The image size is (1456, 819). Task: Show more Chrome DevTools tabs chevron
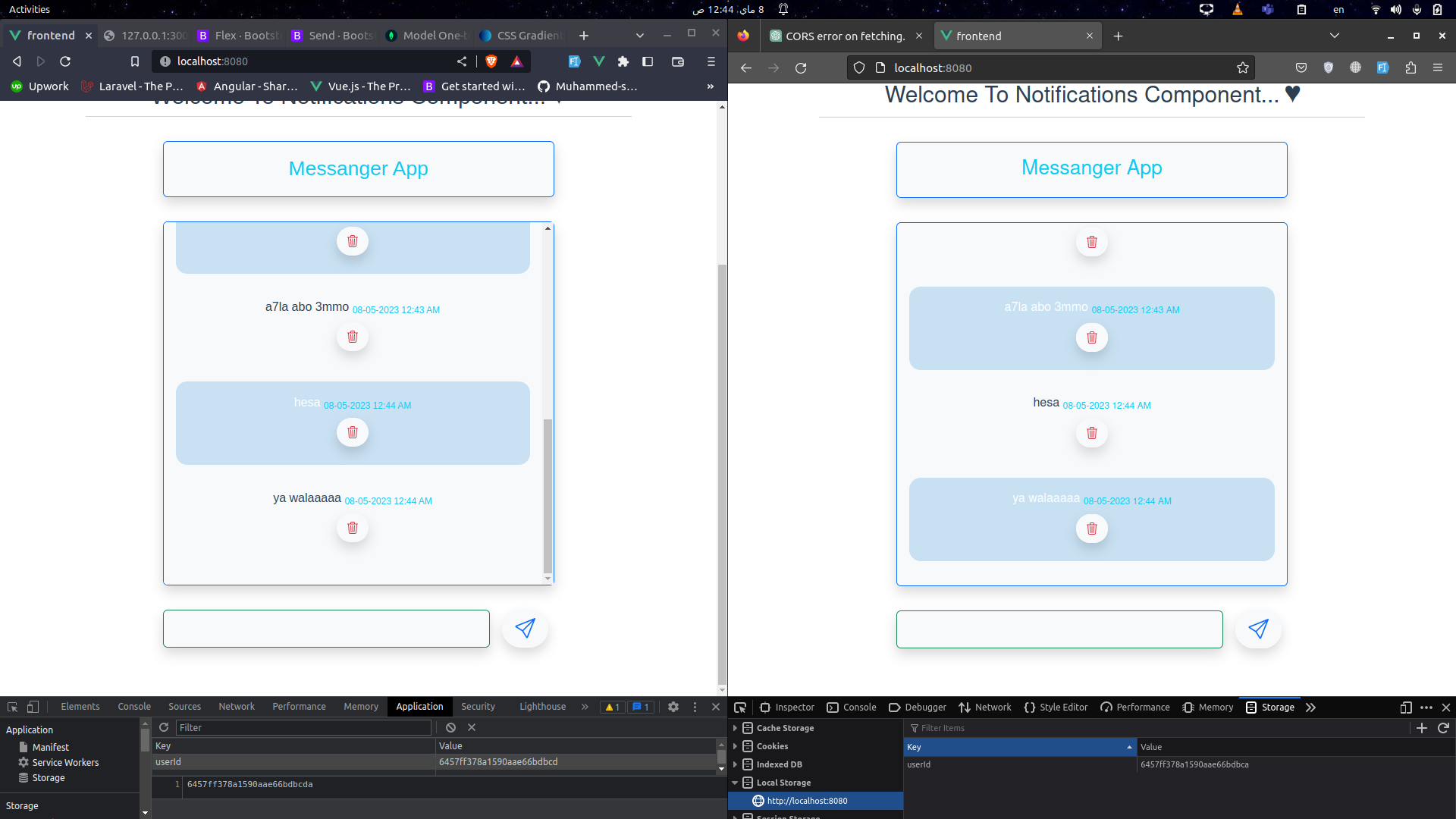pyautogui.click(x=585, y=706)
